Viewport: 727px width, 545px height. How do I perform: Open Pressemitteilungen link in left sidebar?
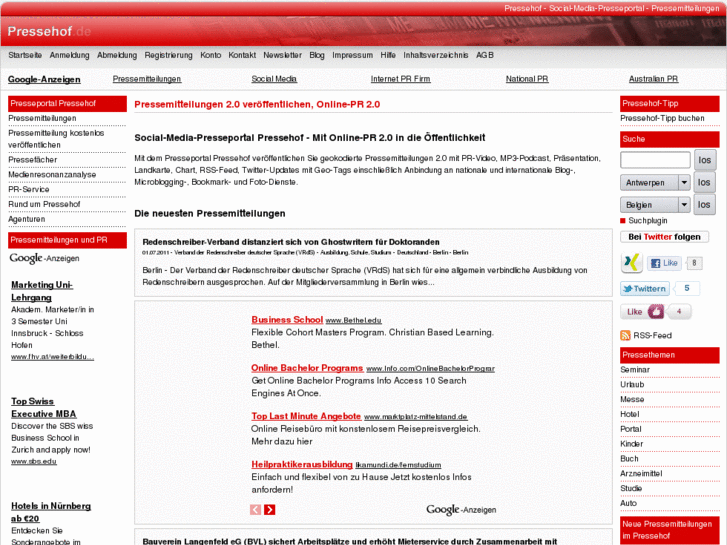click(x=42, y=118)
